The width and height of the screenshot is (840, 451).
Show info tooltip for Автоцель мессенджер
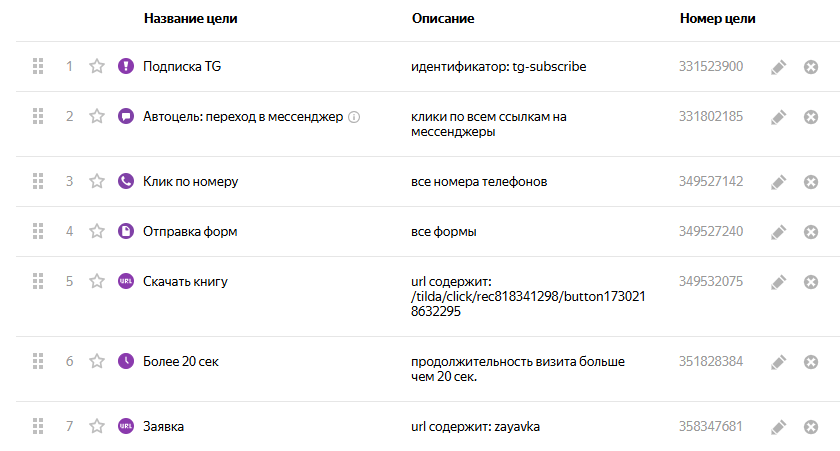354,117
